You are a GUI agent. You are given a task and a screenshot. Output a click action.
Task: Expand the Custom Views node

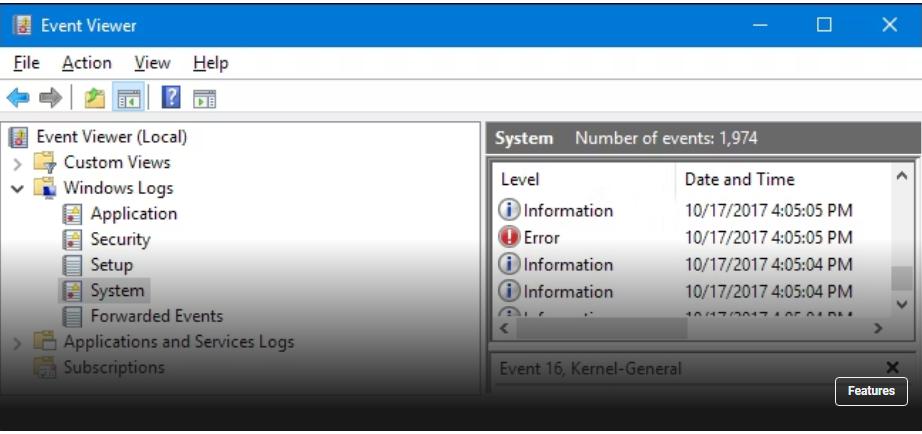(18, 163)
